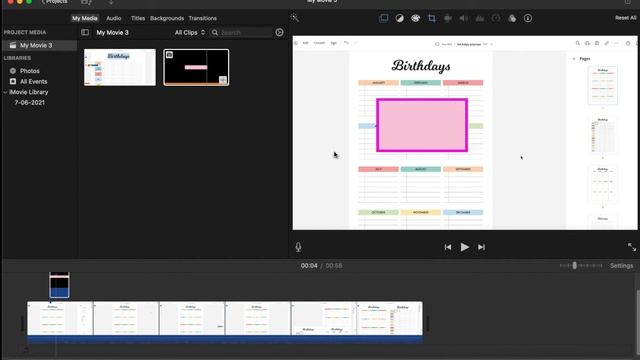The width and height of the screenshot is (640, 360).
Task: Collapse the iMovie Library disclosure arrow
Action: point(5,92)
